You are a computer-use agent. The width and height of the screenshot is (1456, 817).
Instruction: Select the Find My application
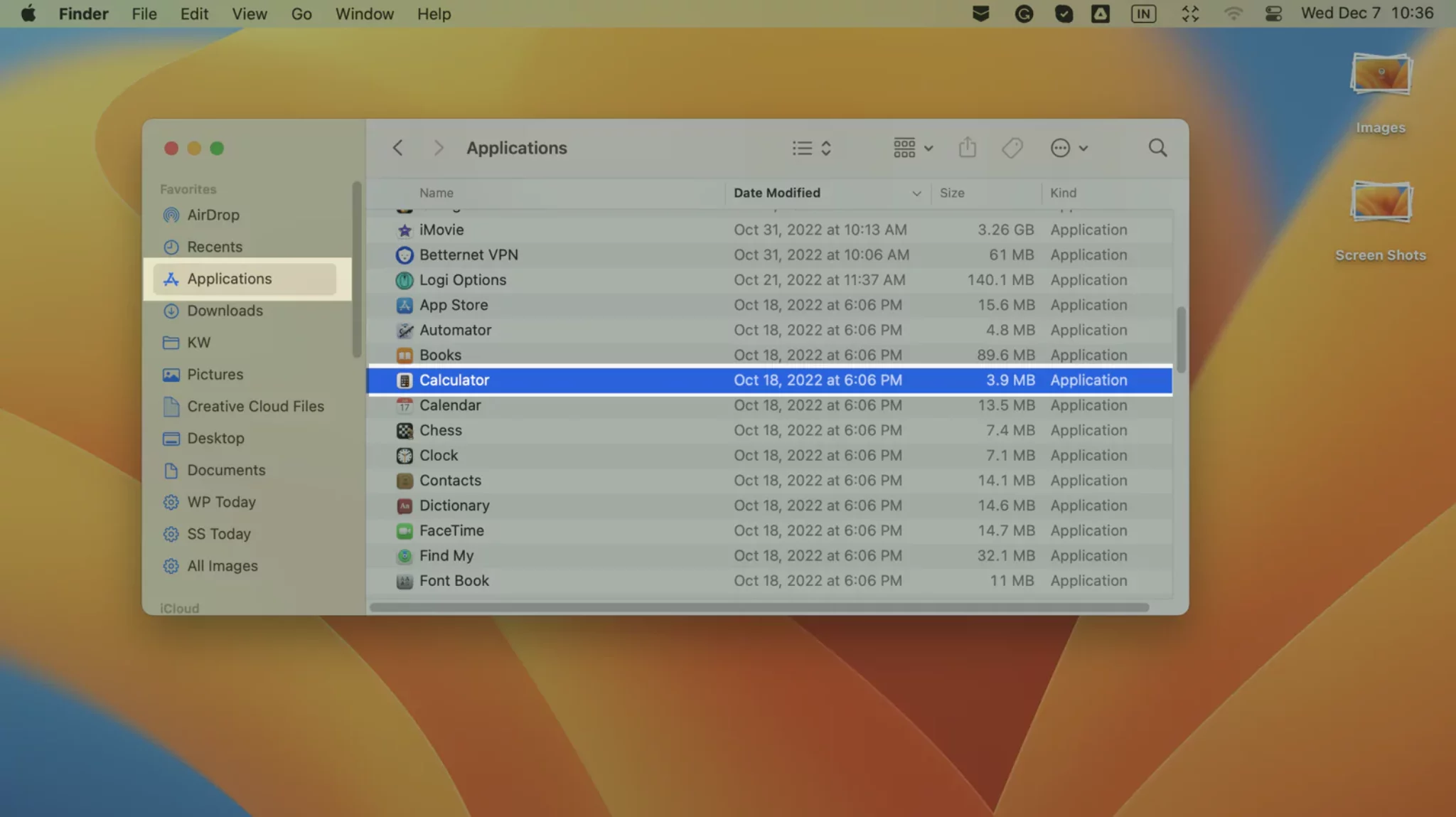click(769, 555)
